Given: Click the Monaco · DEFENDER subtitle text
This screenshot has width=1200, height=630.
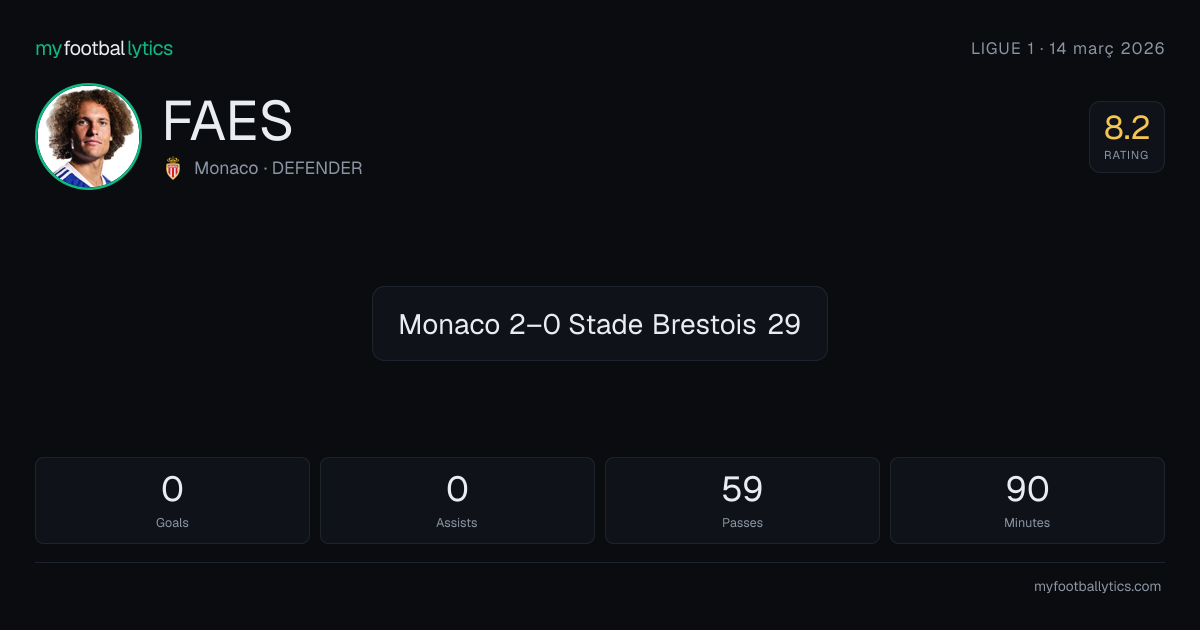Looking at the screenshot, I should pyautogui.click(x=278, y=168).
